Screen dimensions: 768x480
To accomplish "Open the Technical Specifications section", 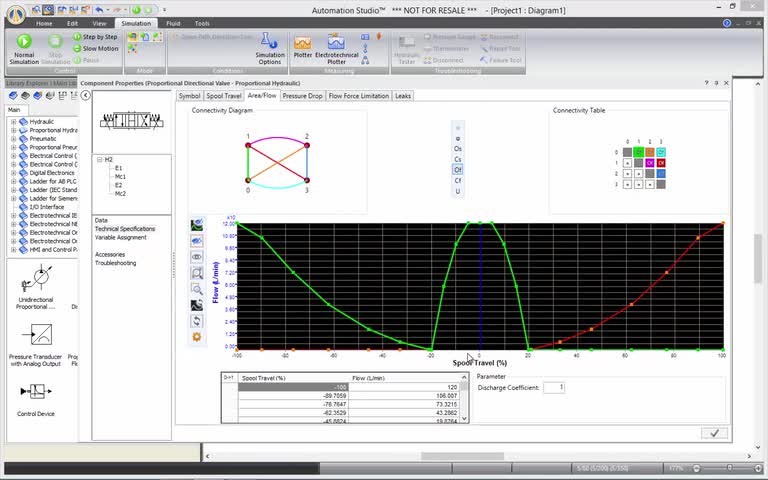I will click(x=125, y=229).
